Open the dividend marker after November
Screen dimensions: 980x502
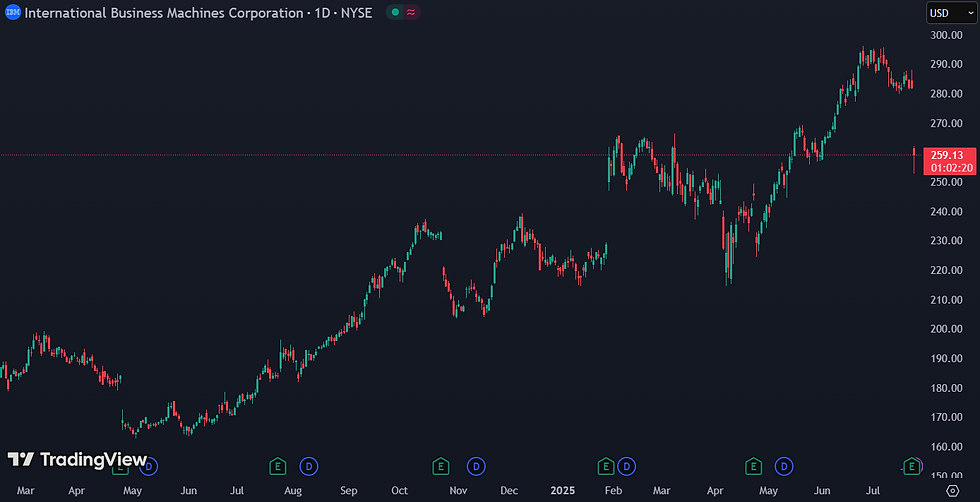point(476,466)
